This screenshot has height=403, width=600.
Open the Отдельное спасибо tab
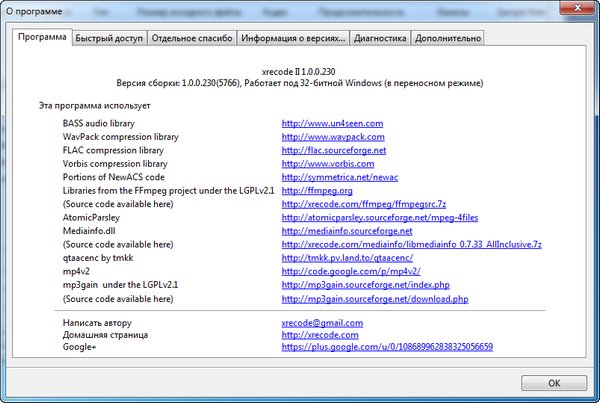[193, 38]
